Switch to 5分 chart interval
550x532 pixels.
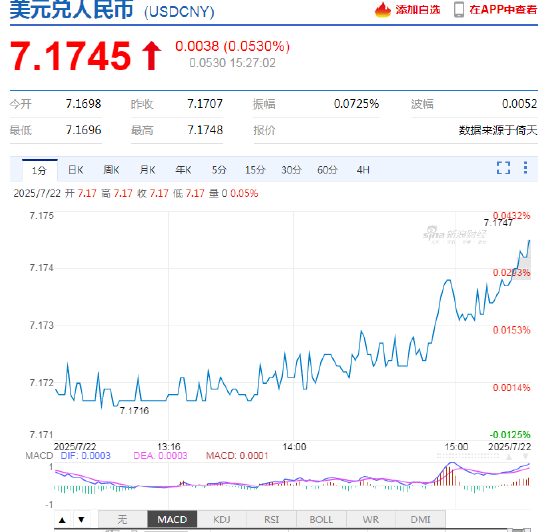tap(219, 170)
